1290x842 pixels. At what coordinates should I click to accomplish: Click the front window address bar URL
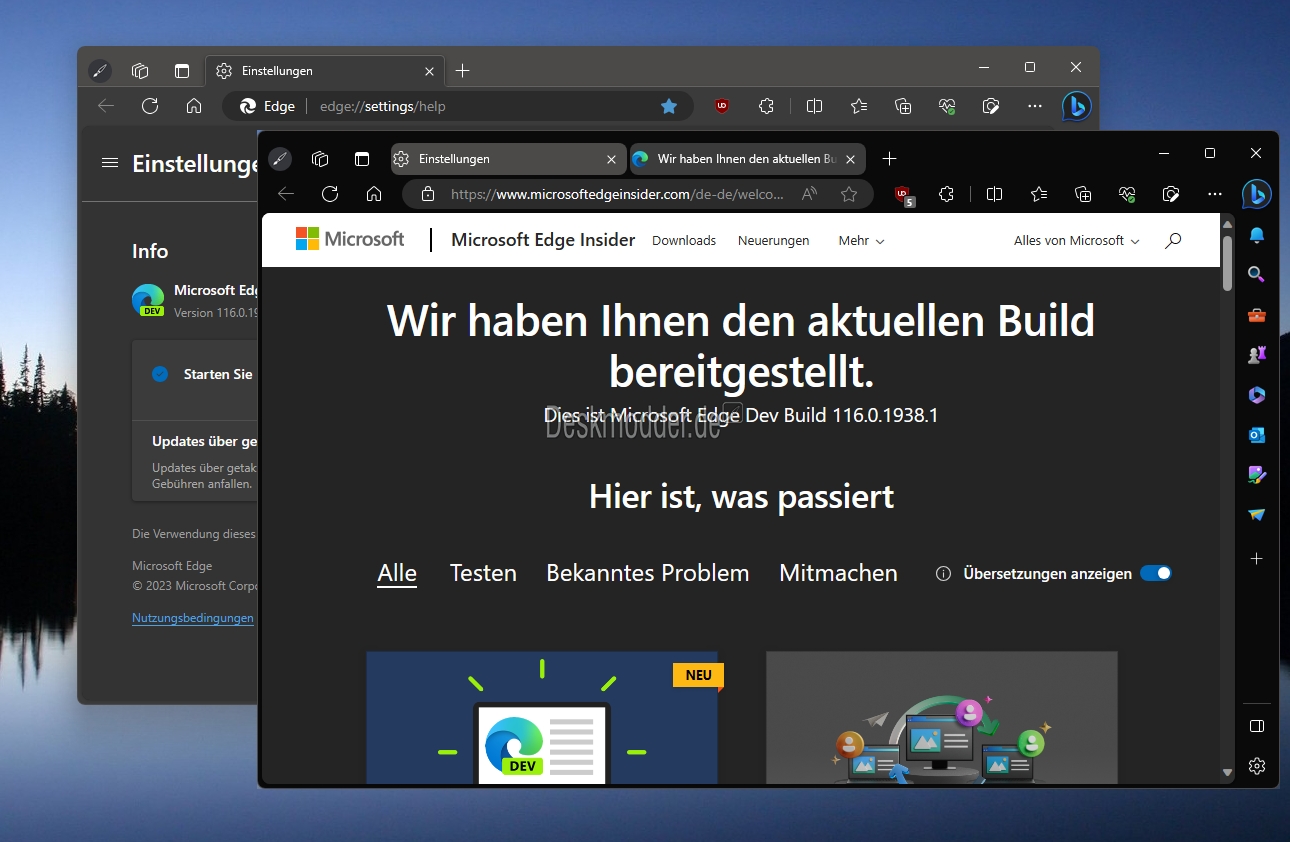(617, 194)
